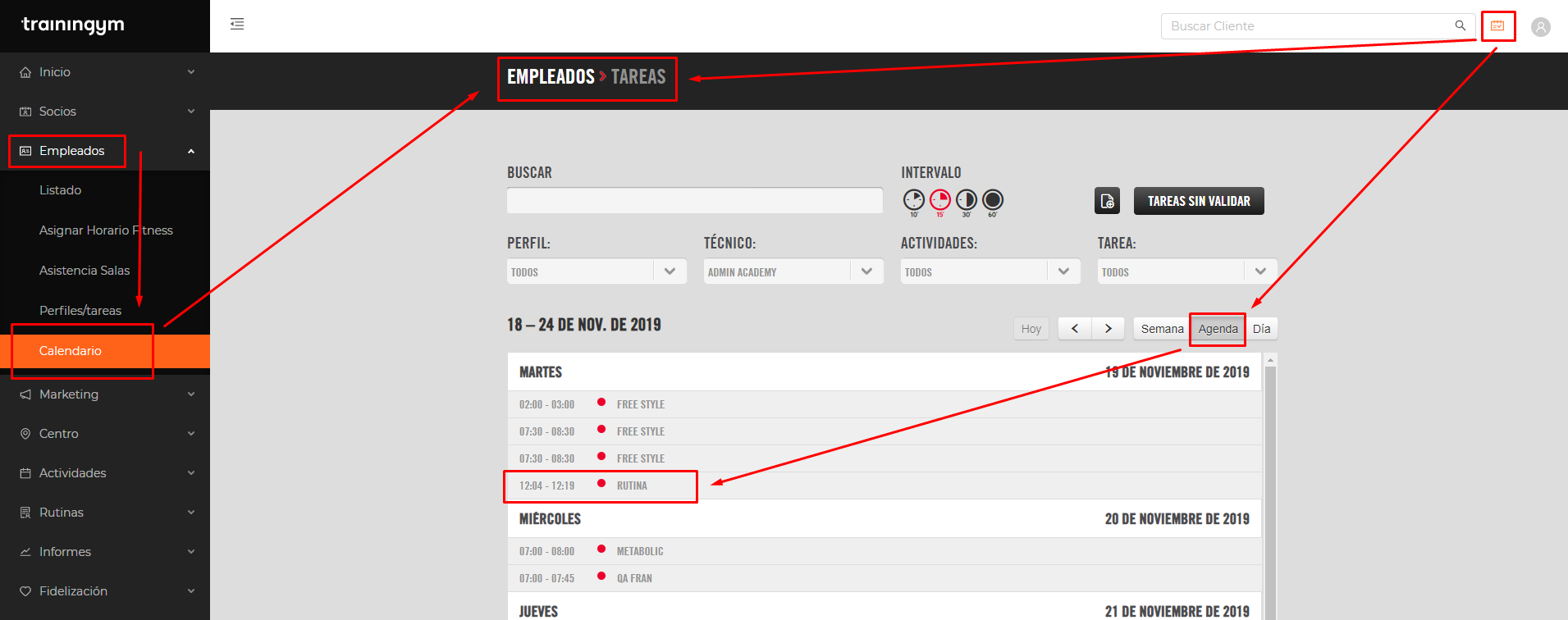Switch to Día view
Viewport: 1568px width, 620px height.
(1262, 329)
